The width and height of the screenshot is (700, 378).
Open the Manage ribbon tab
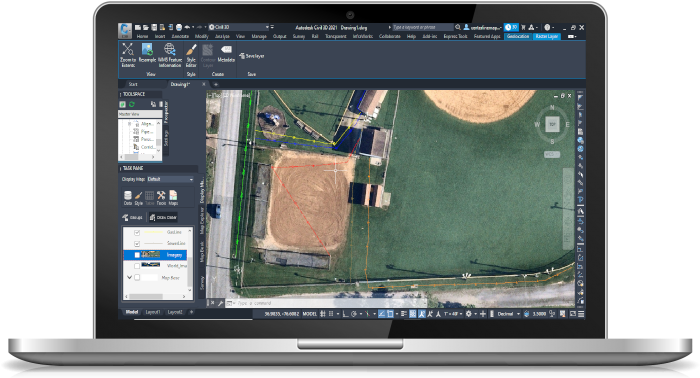click(259, 36)
